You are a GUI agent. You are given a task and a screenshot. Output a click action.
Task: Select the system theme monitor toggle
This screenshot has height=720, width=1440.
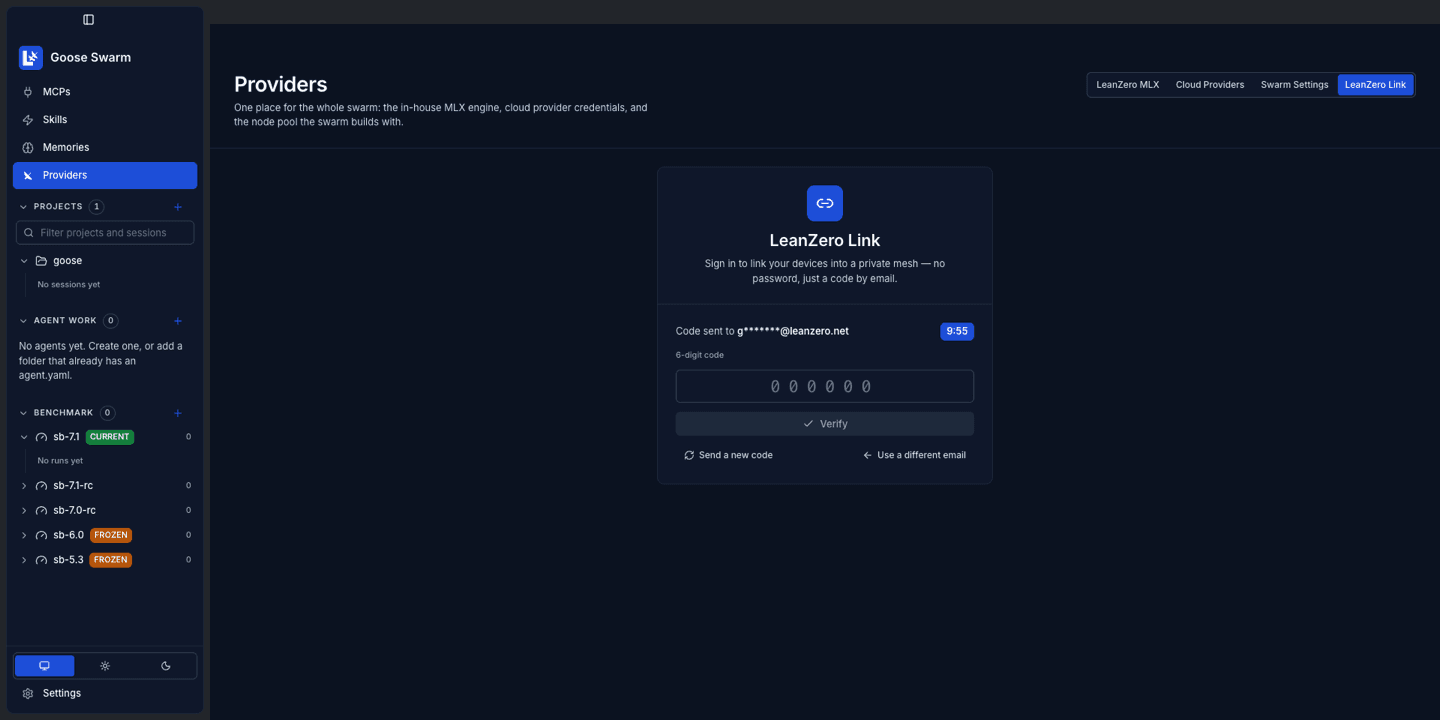coord(44,666)
